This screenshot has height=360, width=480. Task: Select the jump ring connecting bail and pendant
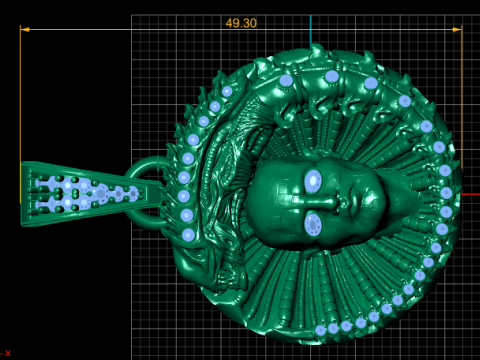click(x=147, y=192)
